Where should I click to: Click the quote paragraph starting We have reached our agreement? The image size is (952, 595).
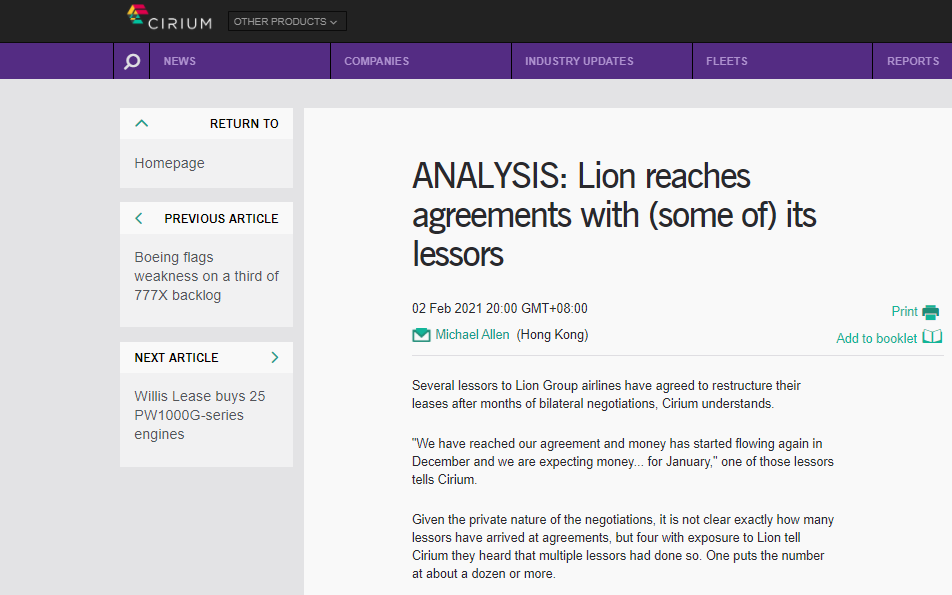[623, 461]
